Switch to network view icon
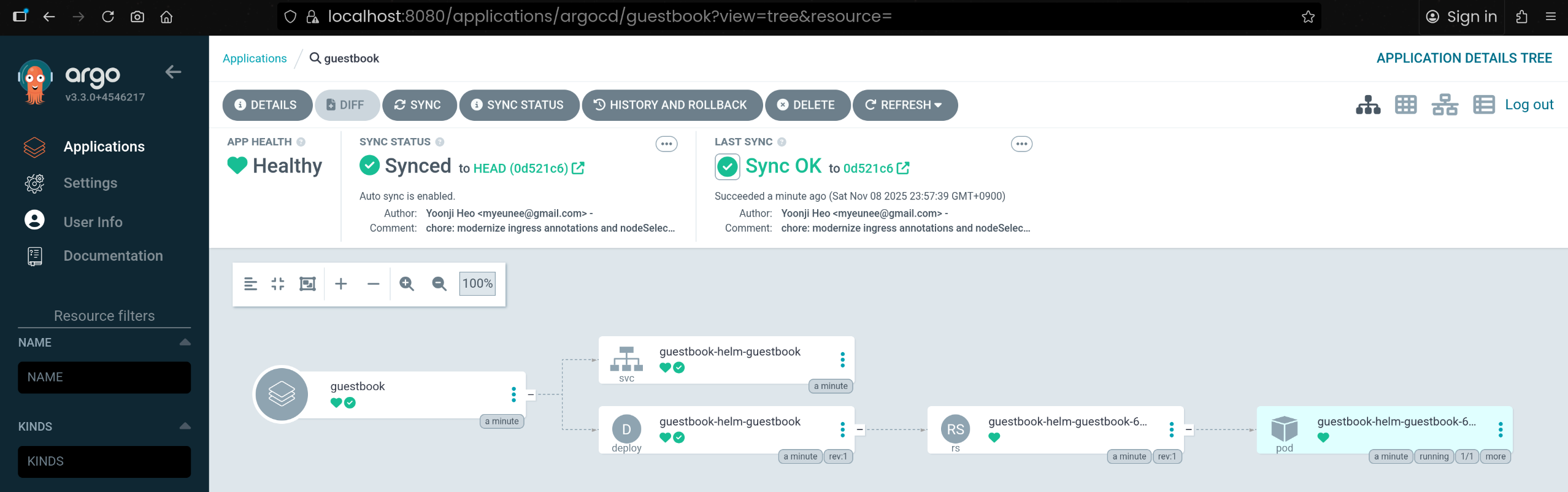1568x492 pixels. 1445,105
